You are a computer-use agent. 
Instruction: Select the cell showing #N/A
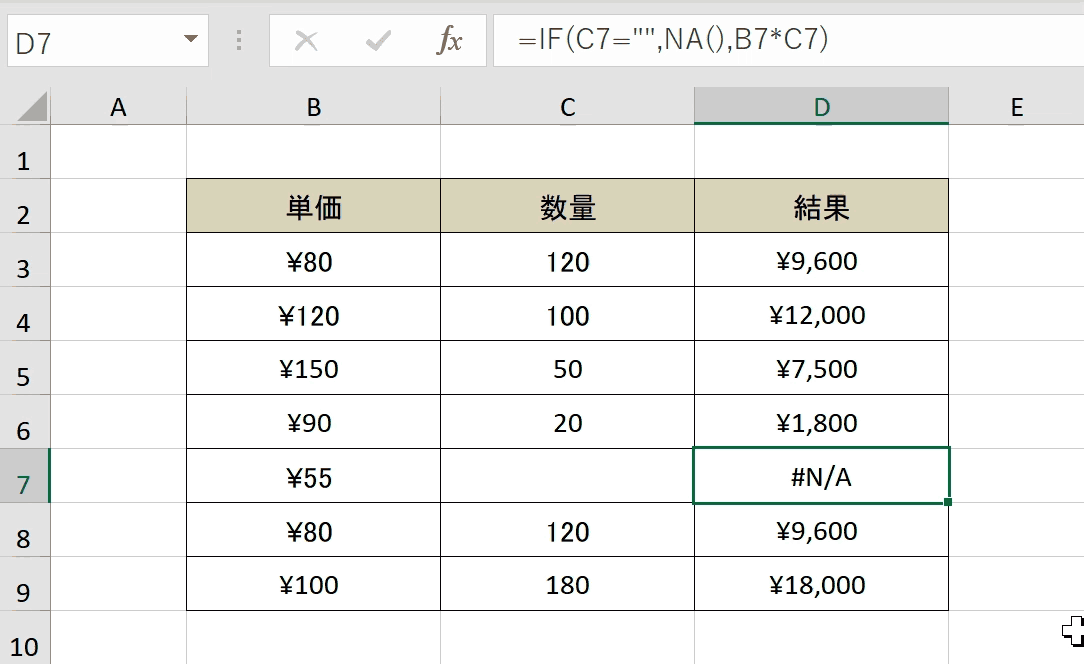coord(821,476)
